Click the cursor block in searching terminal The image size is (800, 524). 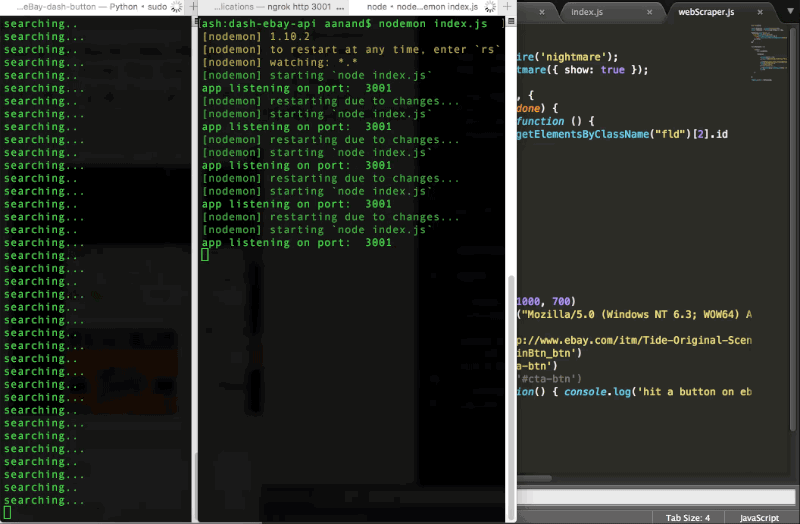8,512
